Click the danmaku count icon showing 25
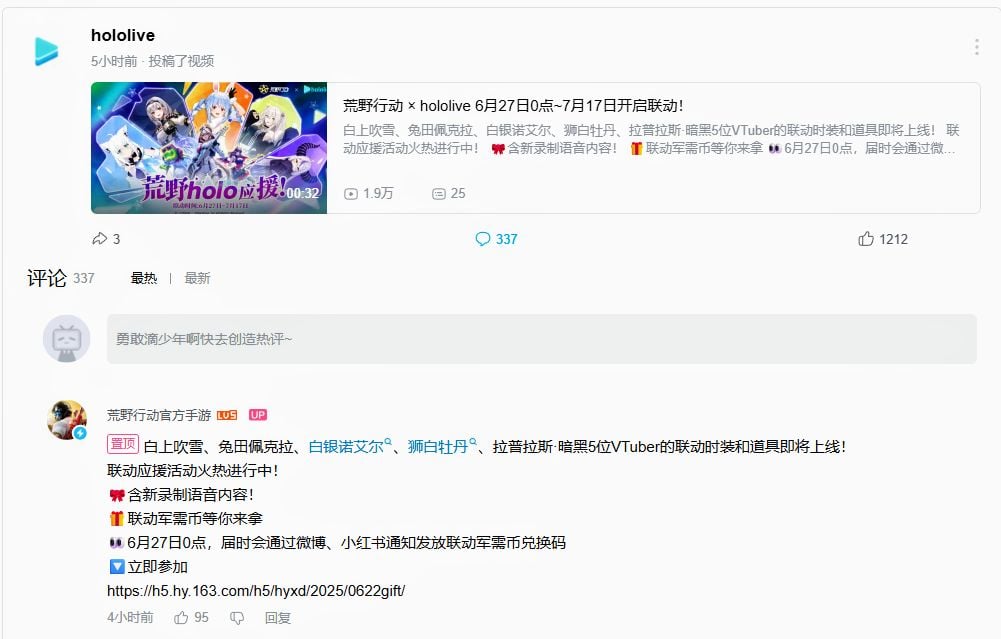Screen dimensions: 1001x639 coord(439,193)
